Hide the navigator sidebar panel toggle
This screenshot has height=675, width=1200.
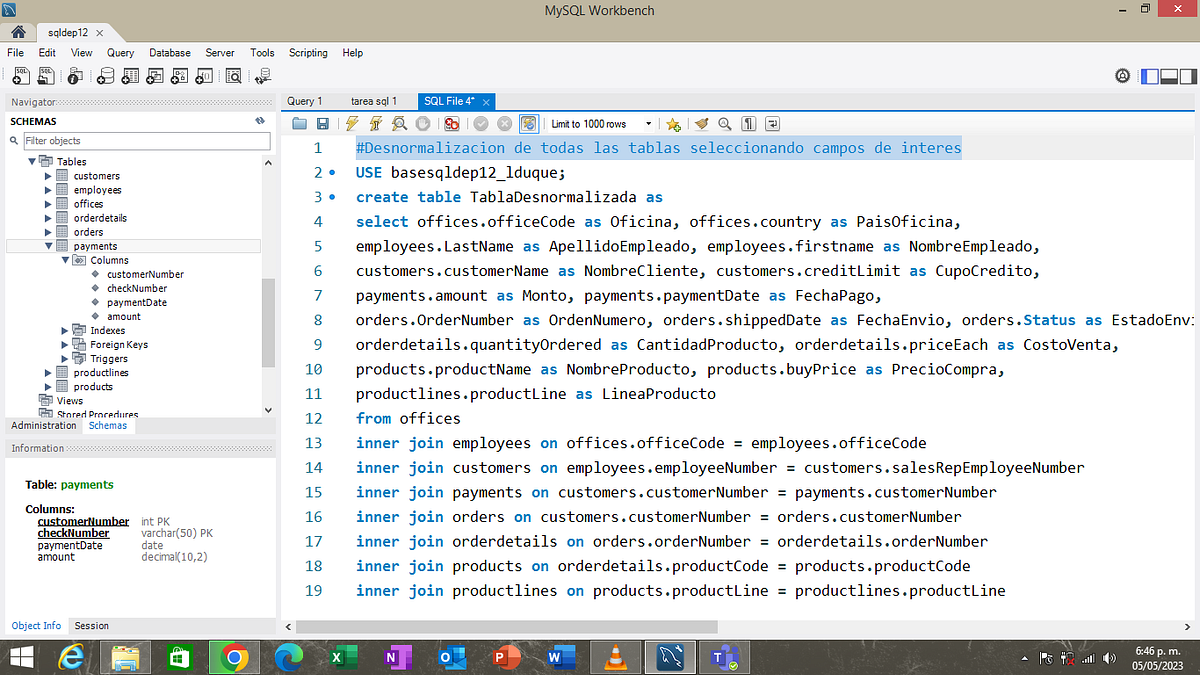(1150, 76)
